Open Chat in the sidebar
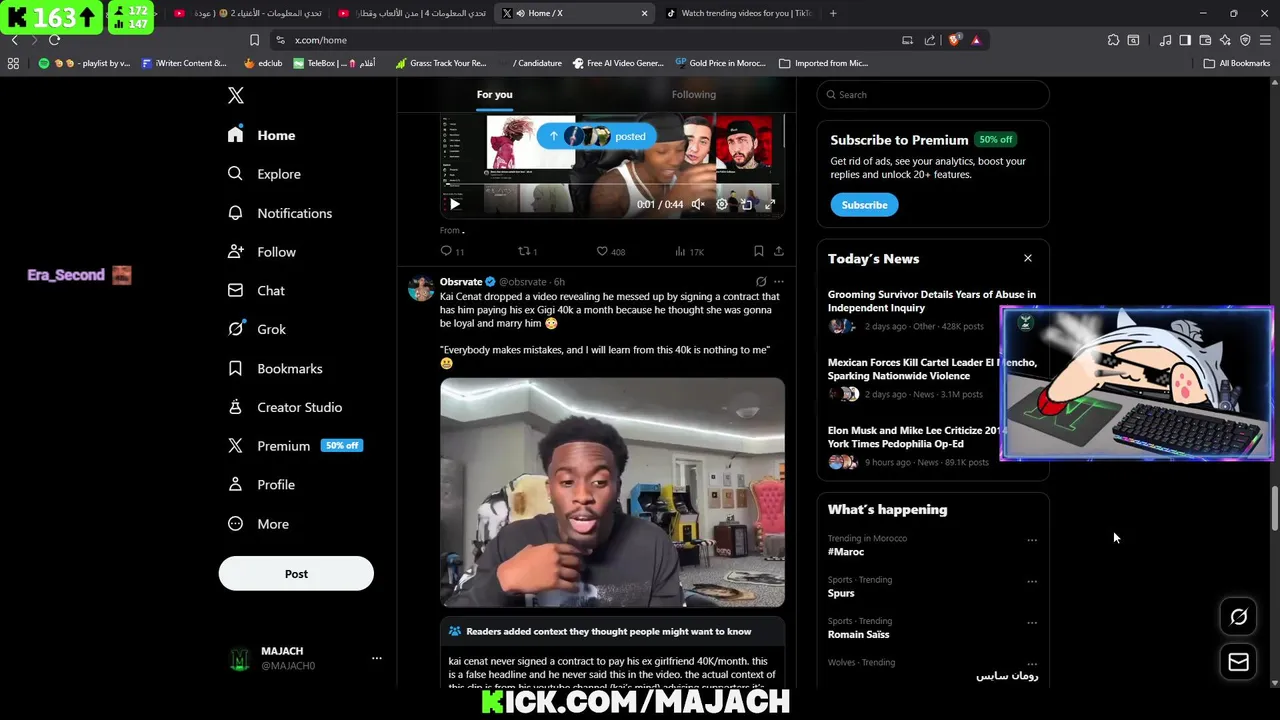 pyautogui.click(x=256, y=291)
